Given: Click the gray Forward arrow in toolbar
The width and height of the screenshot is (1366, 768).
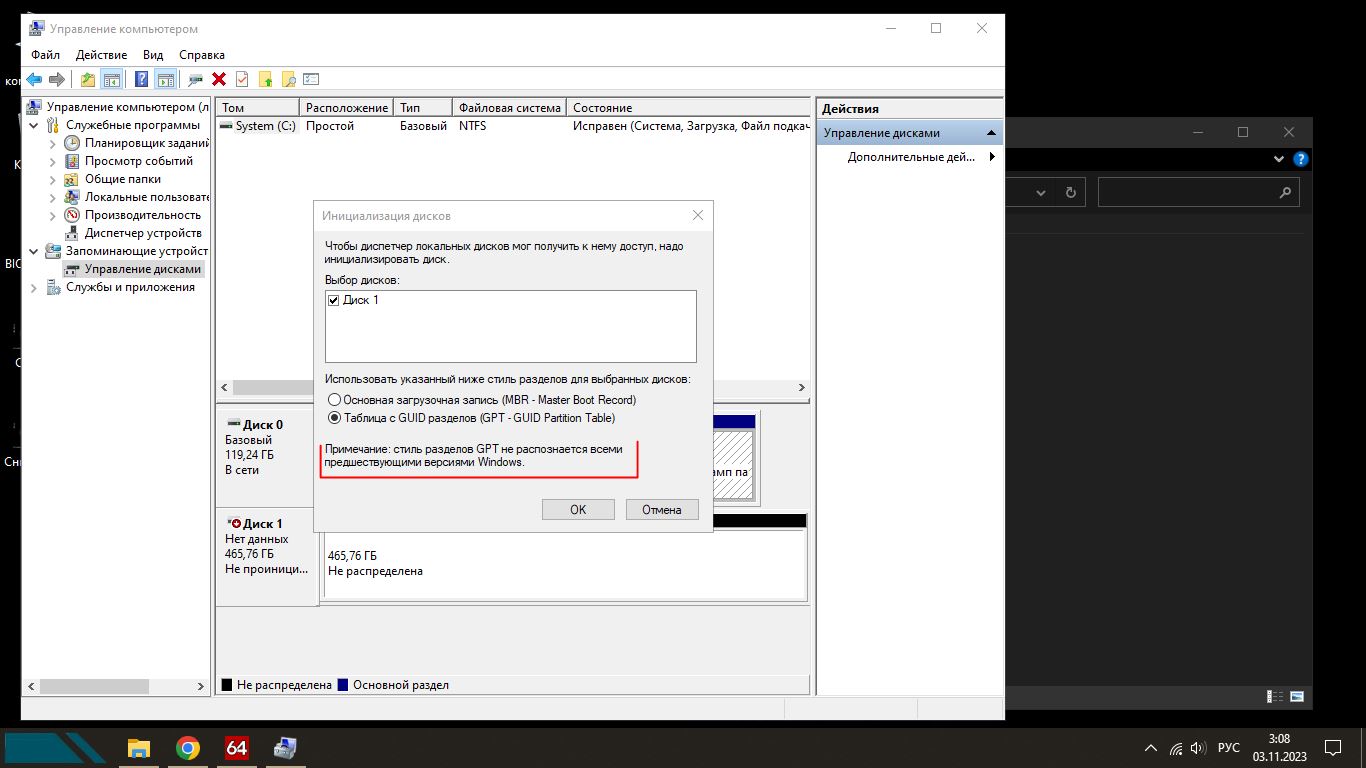Looking at the screenshot, I should pos(57,79).
